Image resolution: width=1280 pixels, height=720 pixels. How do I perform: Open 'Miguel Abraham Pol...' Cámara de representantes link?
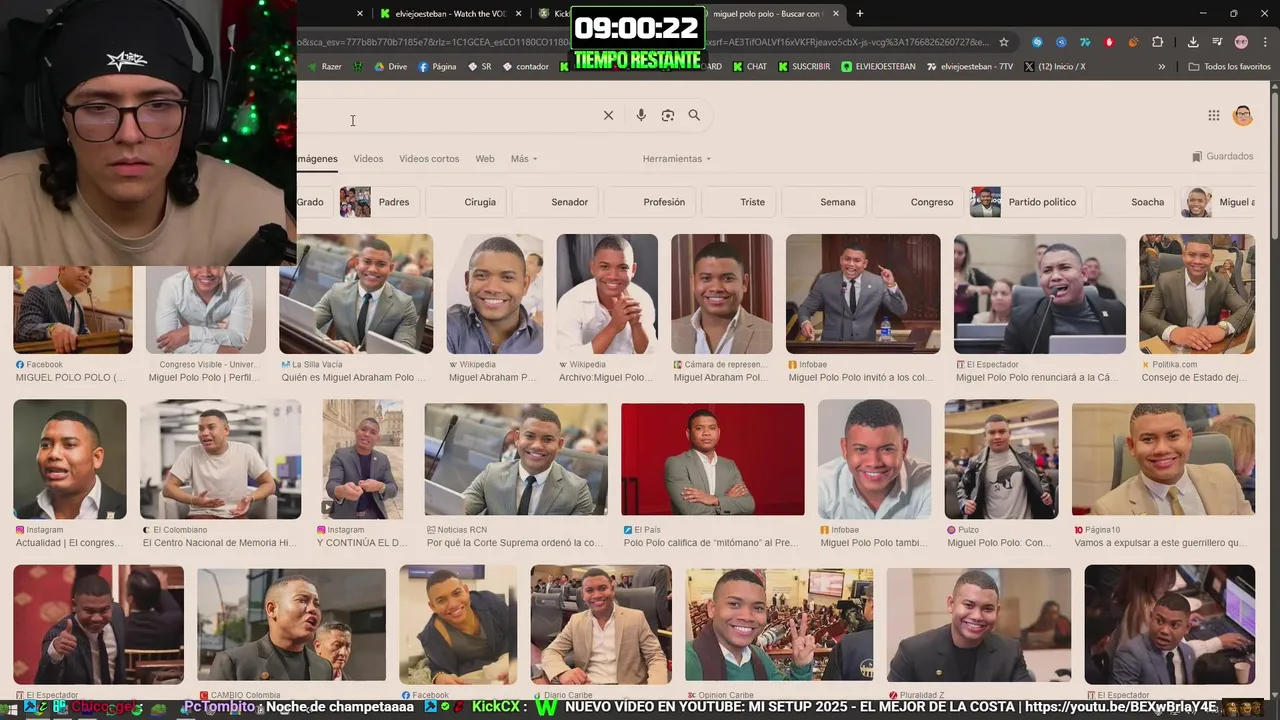coord(722,378)
